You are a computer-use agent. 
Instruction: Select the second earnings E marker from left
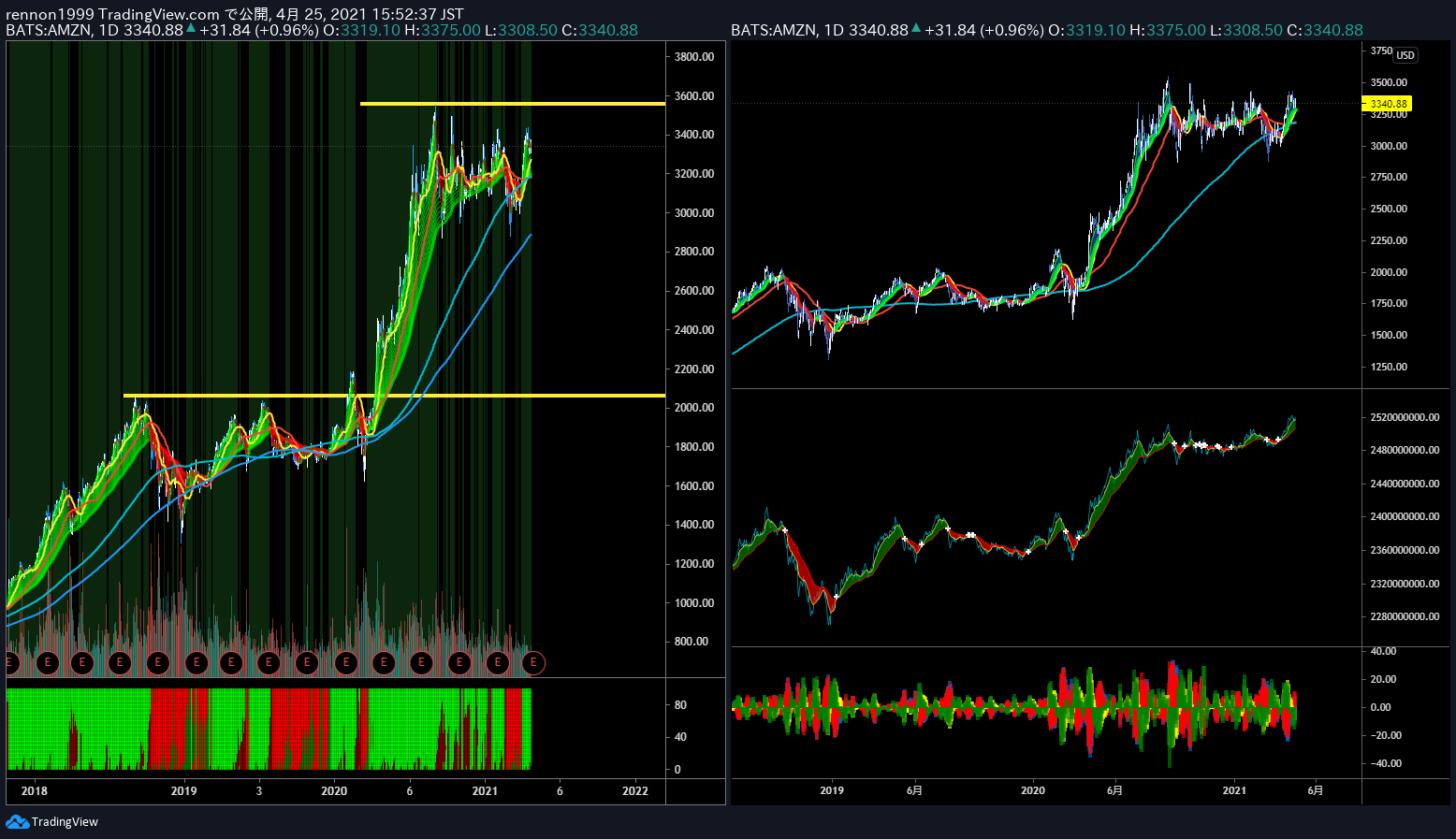point(47,663)
